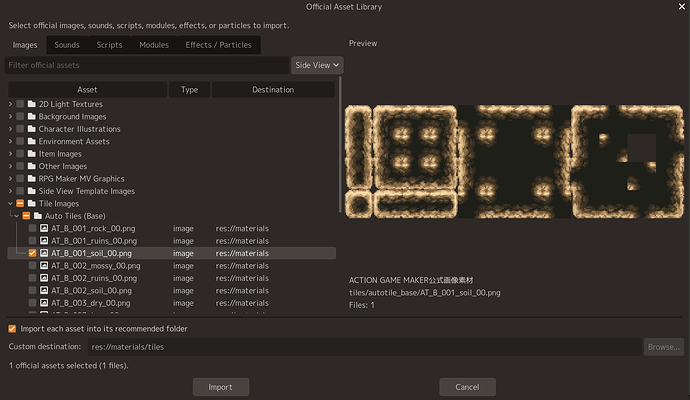Sort by the Asset column header
Image resolution: width=690 pixels, height=400 pixels.
87,90
